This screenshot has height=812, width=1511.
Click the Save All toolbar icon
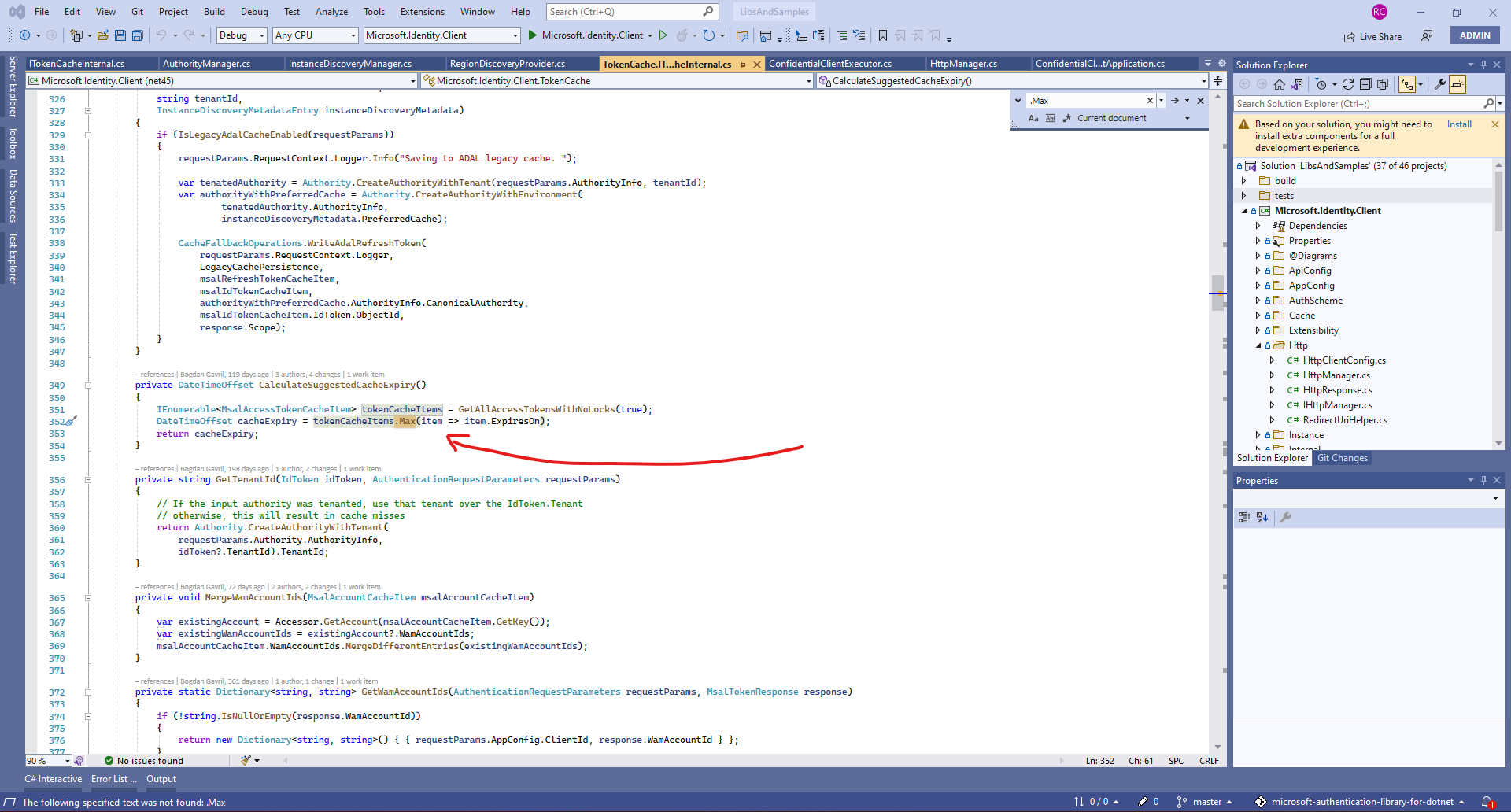[137, 35]
